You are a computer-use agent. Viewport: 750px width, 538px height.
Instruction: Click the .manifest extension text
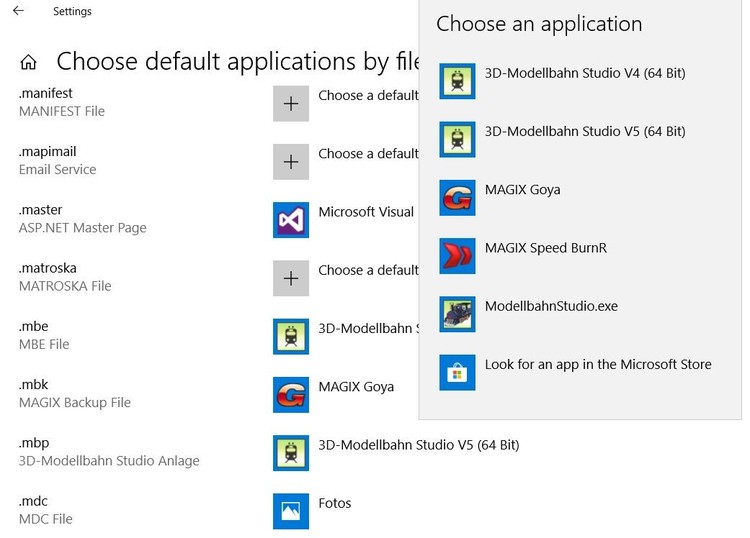pyautogui.click(x=45, y=93)
